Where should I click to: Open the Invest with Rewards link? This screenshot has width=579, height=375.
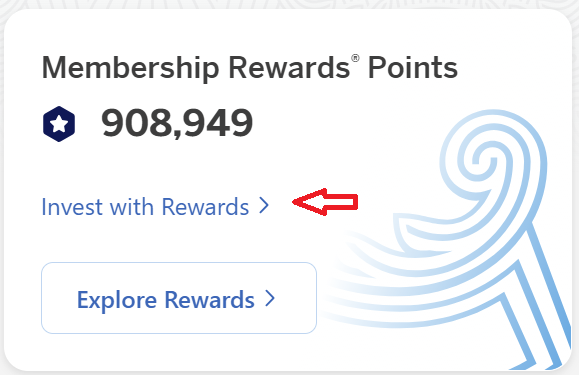pyautogui.click(x=155, y=206)
